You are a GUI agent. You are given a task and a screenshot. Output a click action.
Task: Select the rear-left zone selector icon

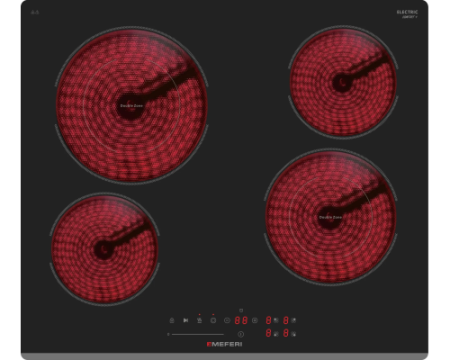276,320
